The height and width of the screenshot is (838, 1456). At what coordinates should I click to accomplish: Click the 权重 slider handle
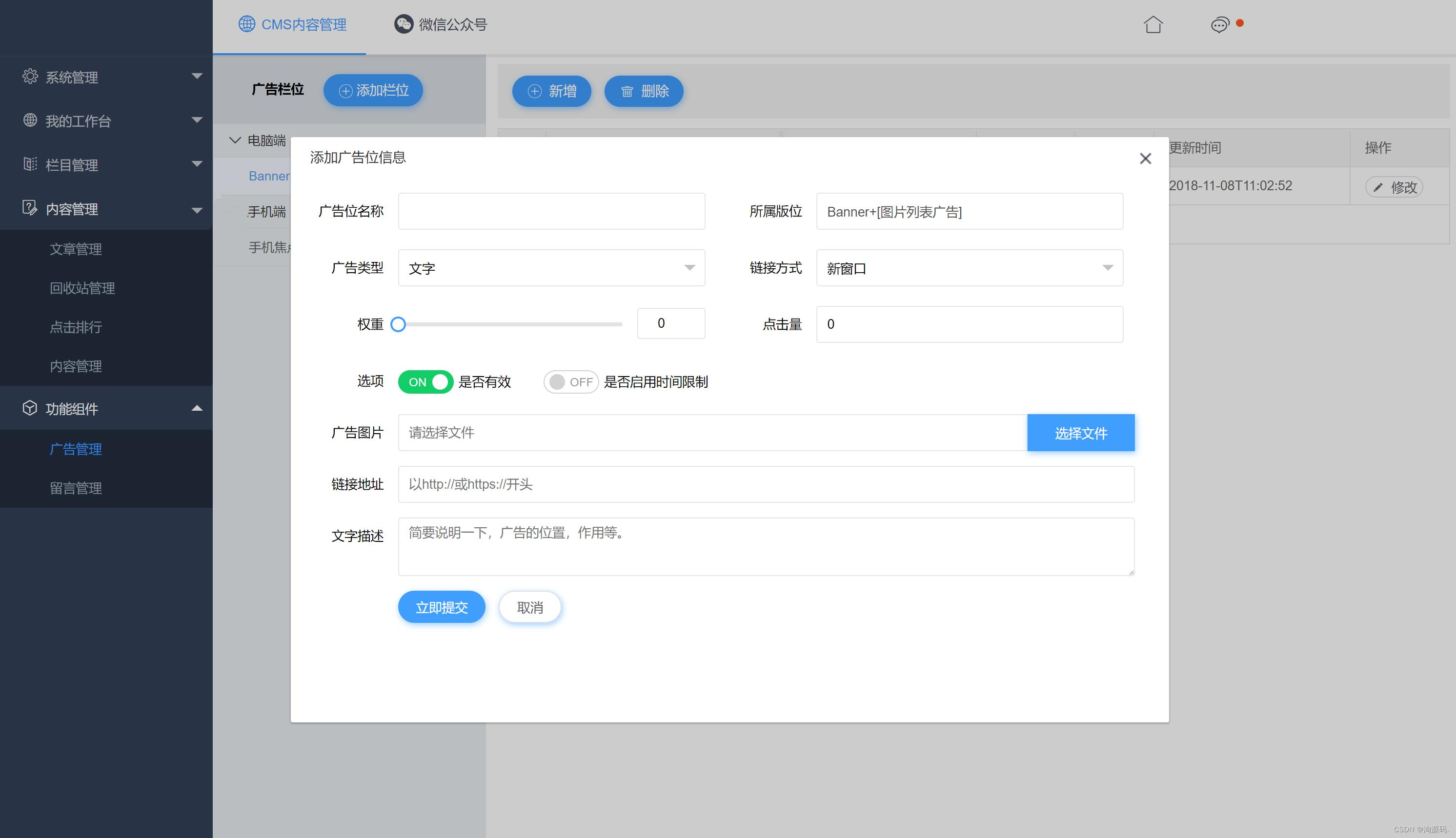coord(398,324)
